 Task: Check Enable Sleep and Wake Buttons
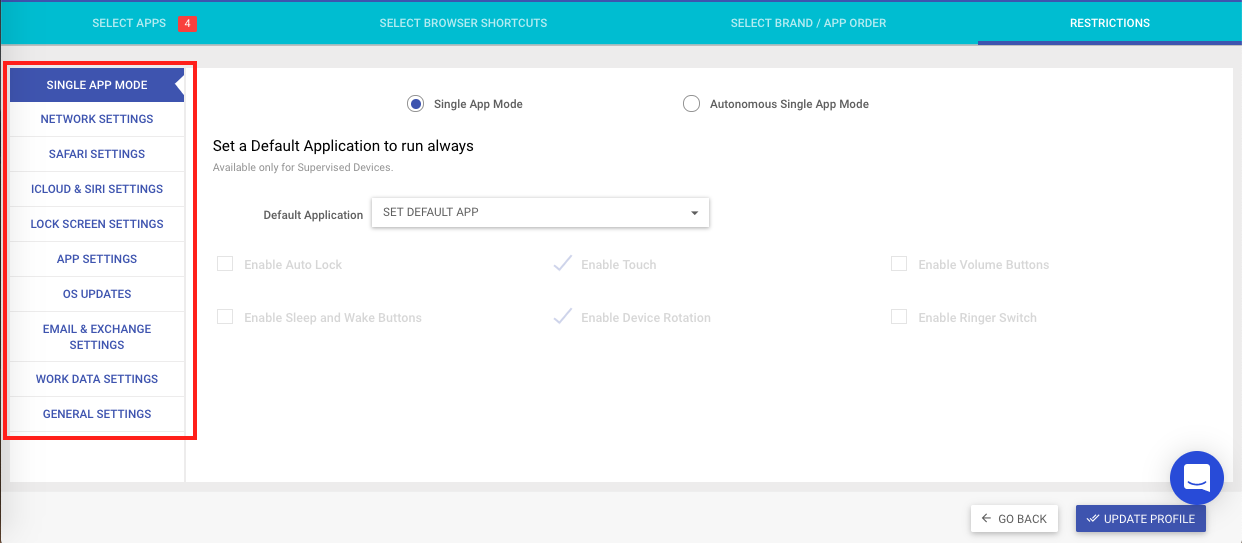pyautogui.click(x=225, y=317)
